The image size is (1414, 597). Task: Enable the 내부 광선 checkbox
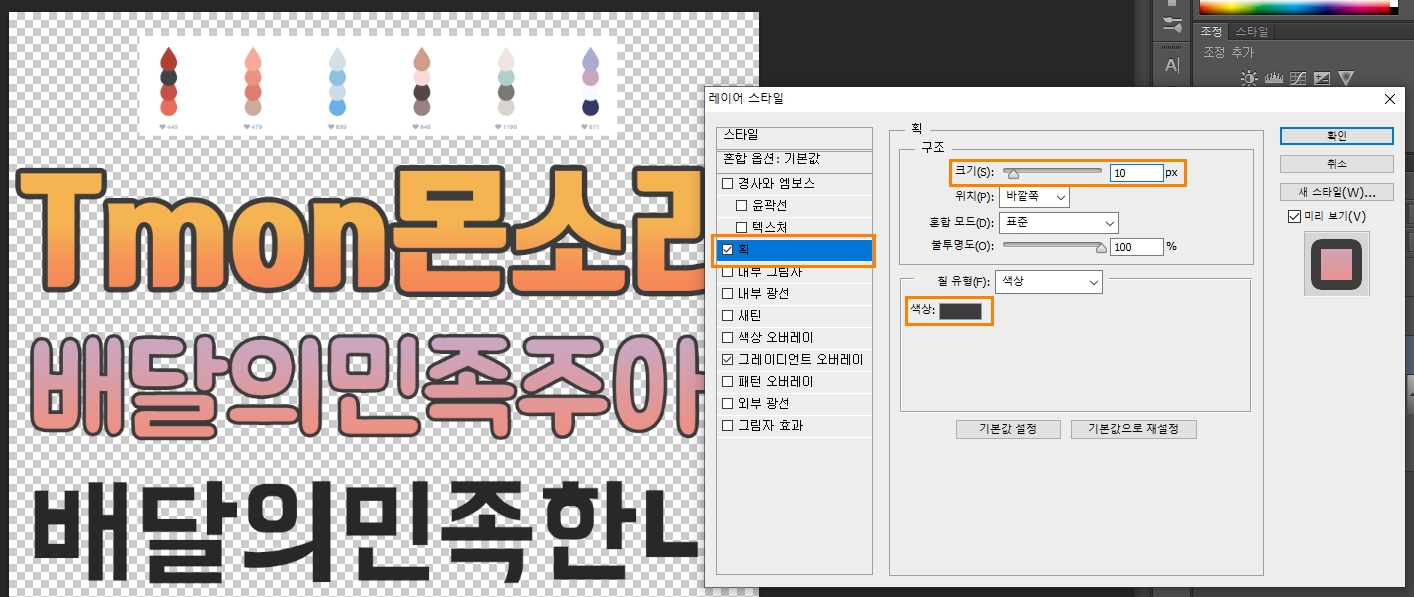coord(728,294)
